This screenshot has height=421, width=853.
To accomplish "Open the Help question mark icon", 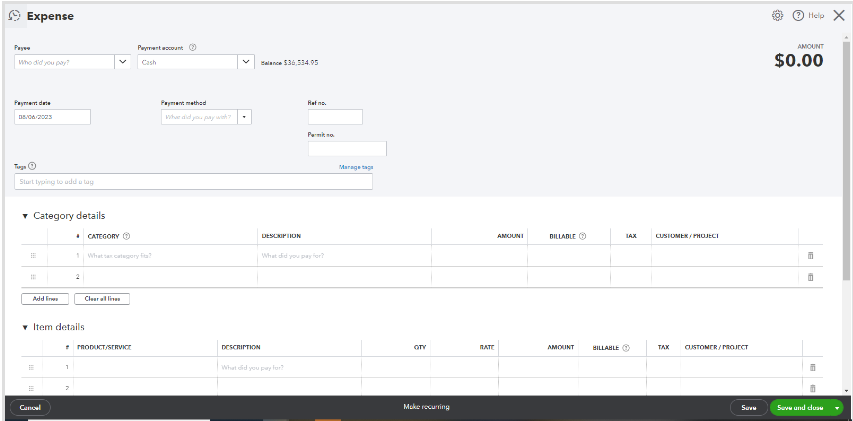I will [798, 16].
